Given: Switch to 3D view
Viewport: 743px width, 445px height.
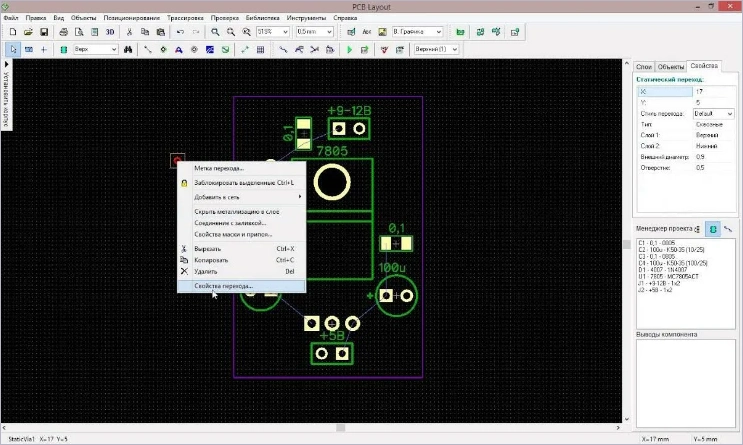Looking at the screenshot, I should [111, 32].
